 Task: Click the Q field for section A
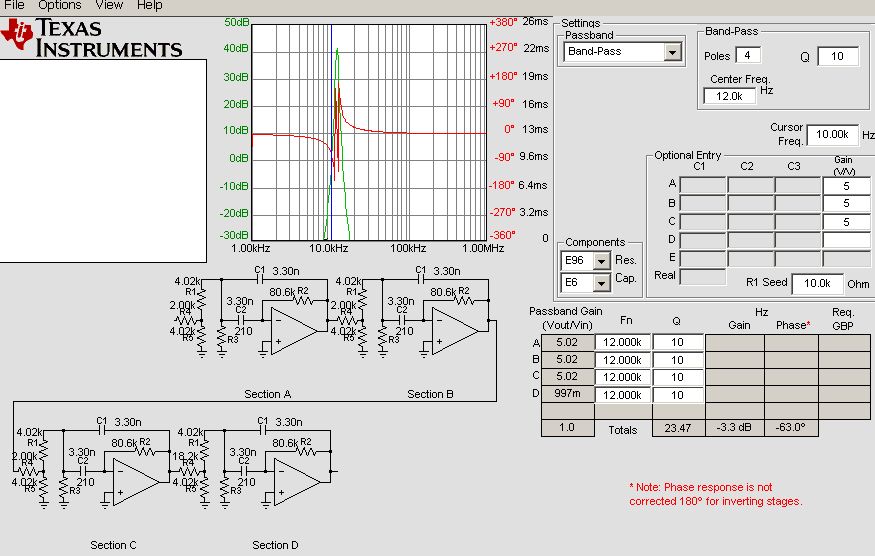(677, 342)
